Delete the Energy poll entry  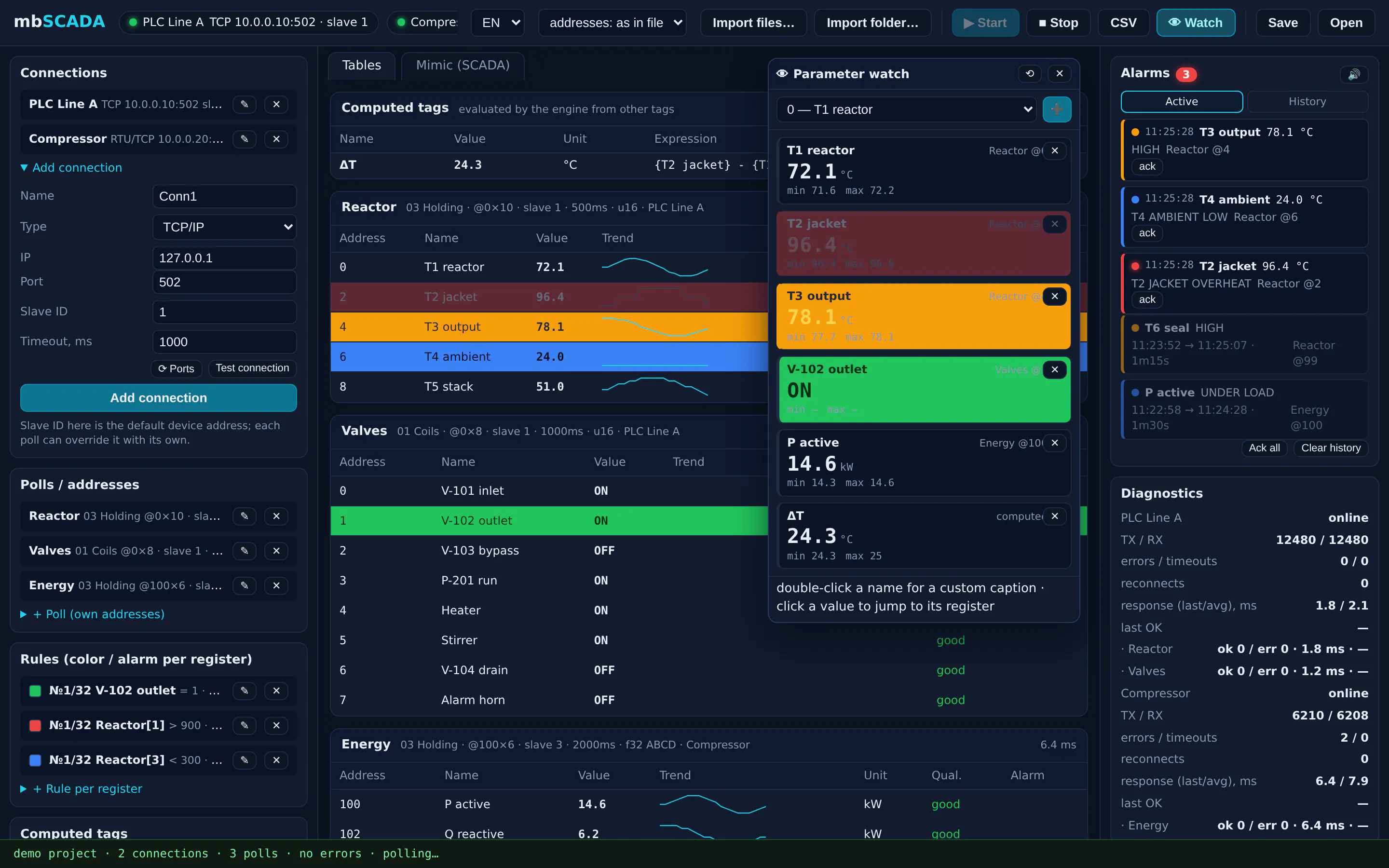[x=276, y=585]
